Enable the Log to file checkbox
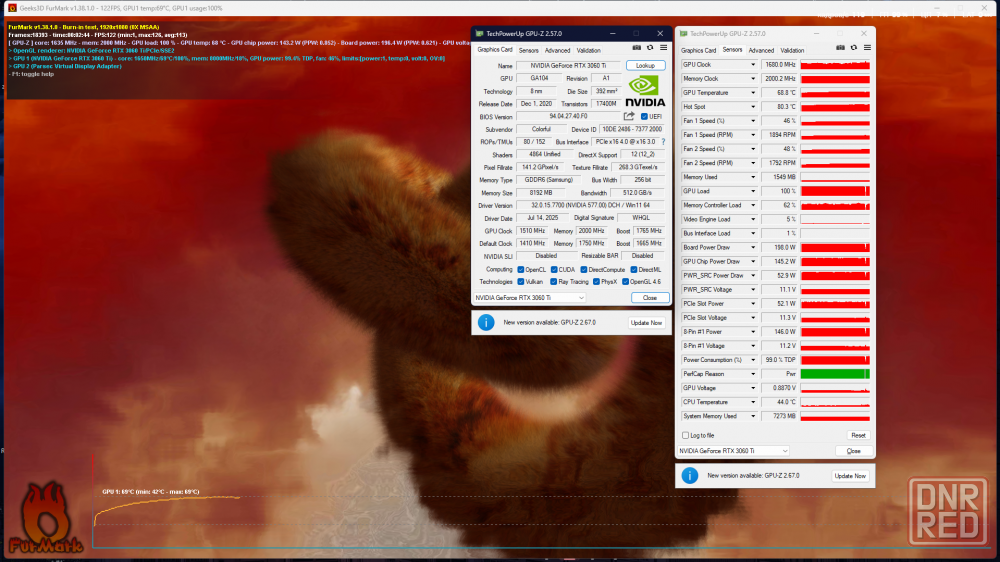The height and width of the screenshot is (562, 1000). [685, 435]
